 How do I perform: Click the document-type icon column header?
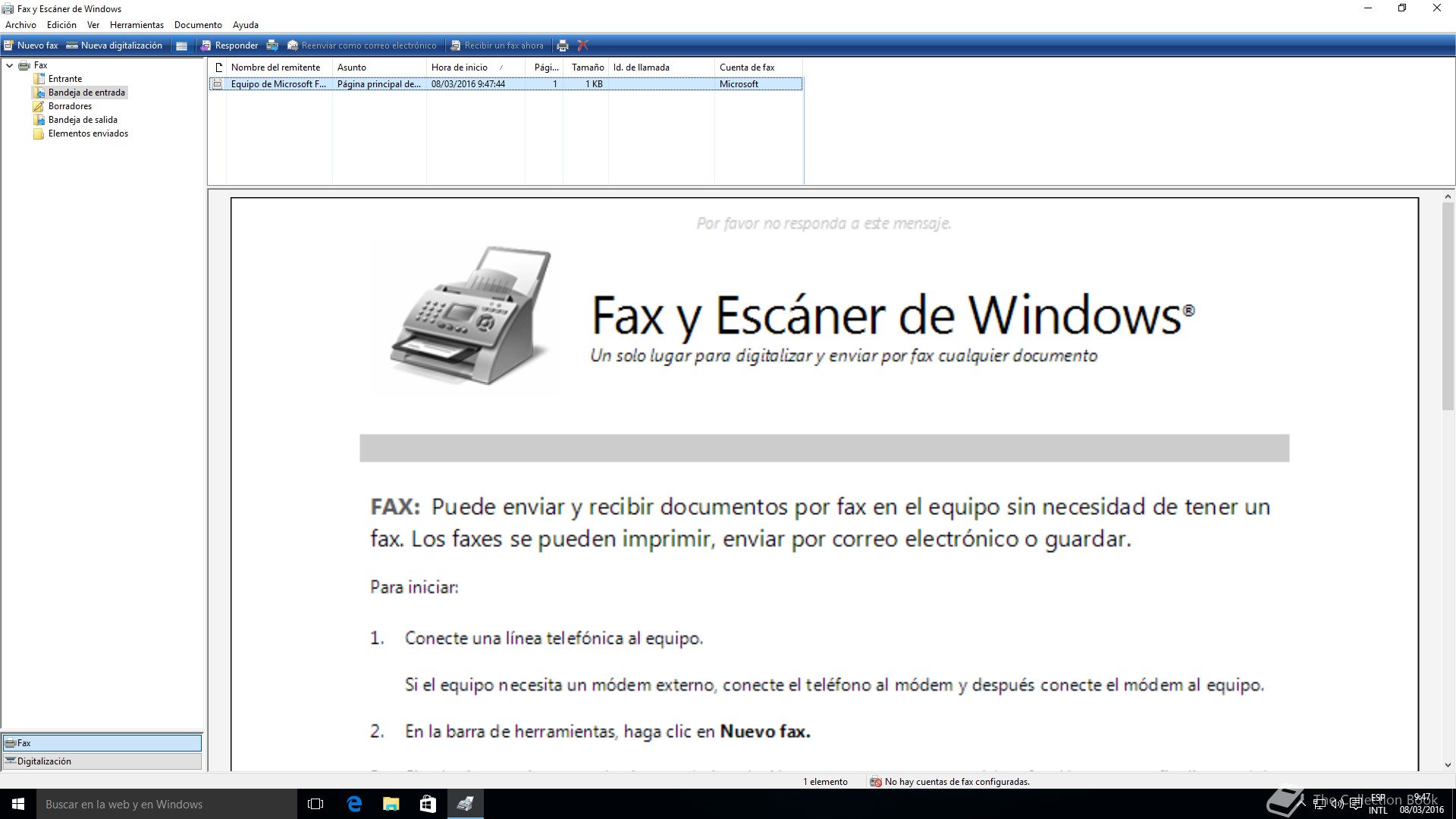click(x=218, y=67)
